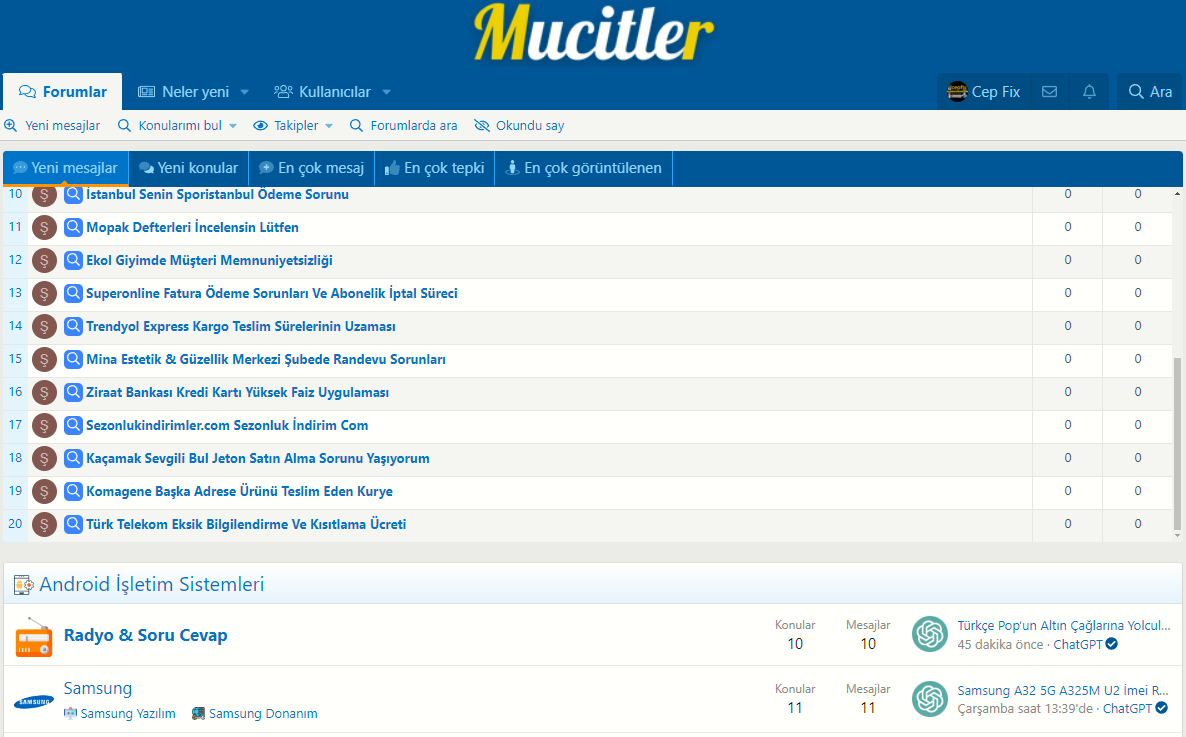Click the Ş user avatar in row 15
1186x737 pixels.
tap(45, 359)
